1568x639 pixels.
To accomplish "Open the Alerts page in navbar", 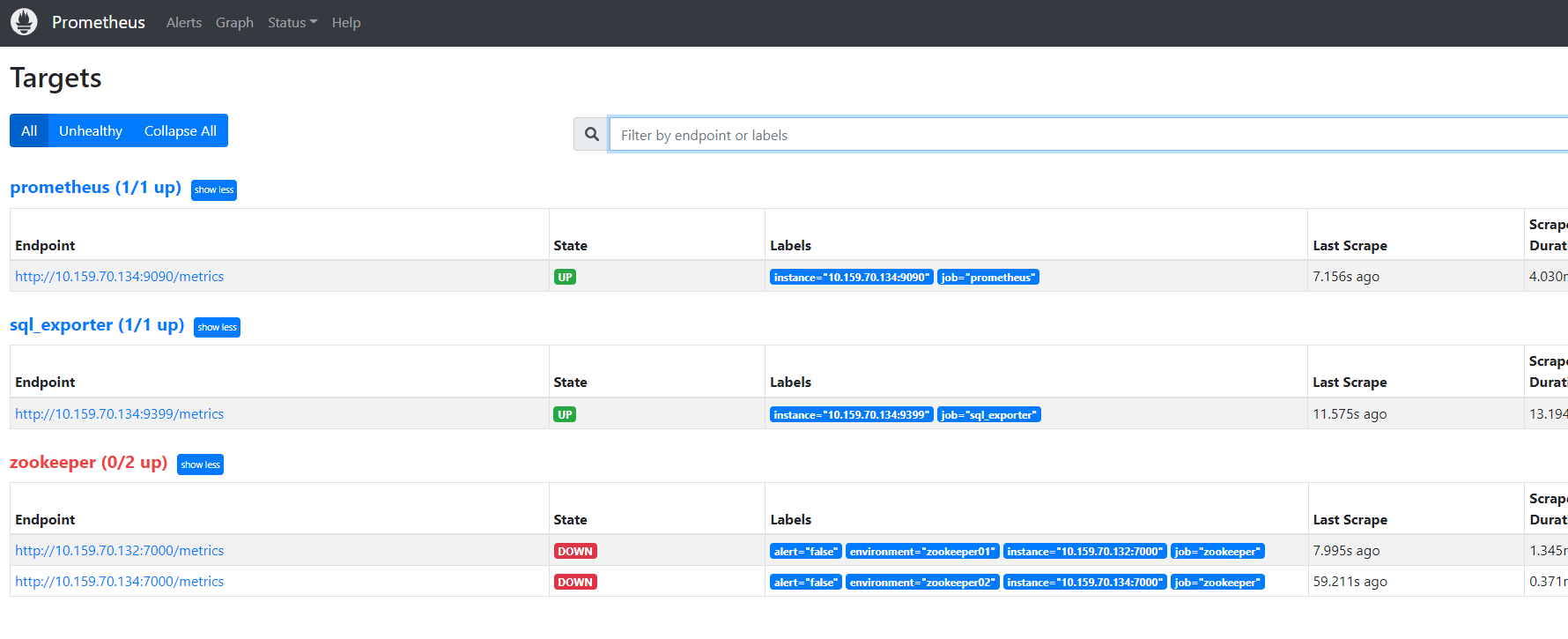I will tap(183, 23).
